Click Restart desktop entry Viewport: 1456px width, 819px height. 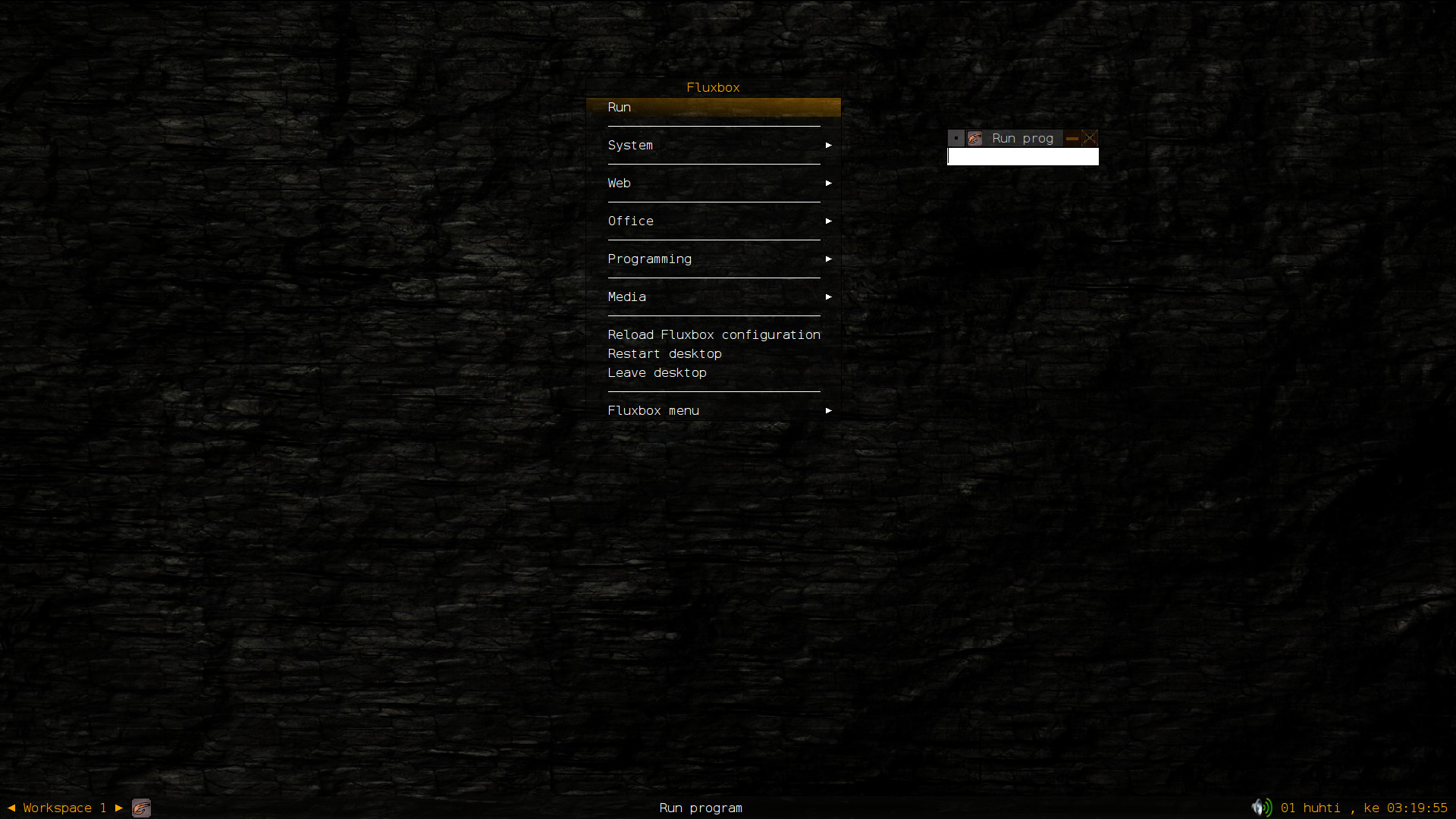(x=713, y=353)
